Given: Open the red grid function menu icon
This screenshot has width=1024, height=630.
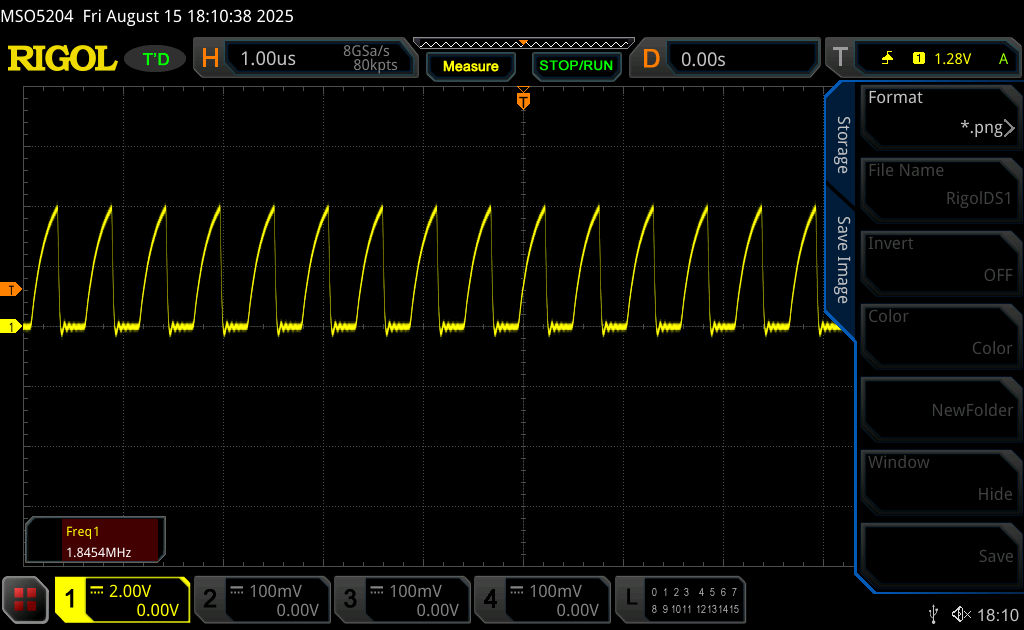Looking at the screenshot, I should [x=25, y=599].
